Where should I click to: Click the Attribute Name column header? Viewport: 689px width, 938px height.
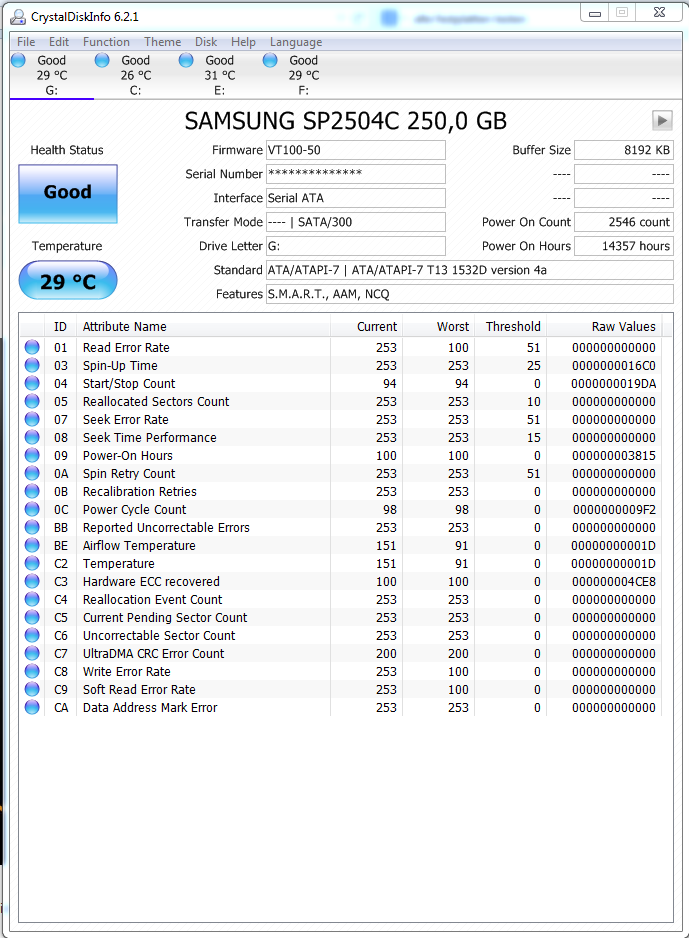pyautogui.click(x=203, y=327)
